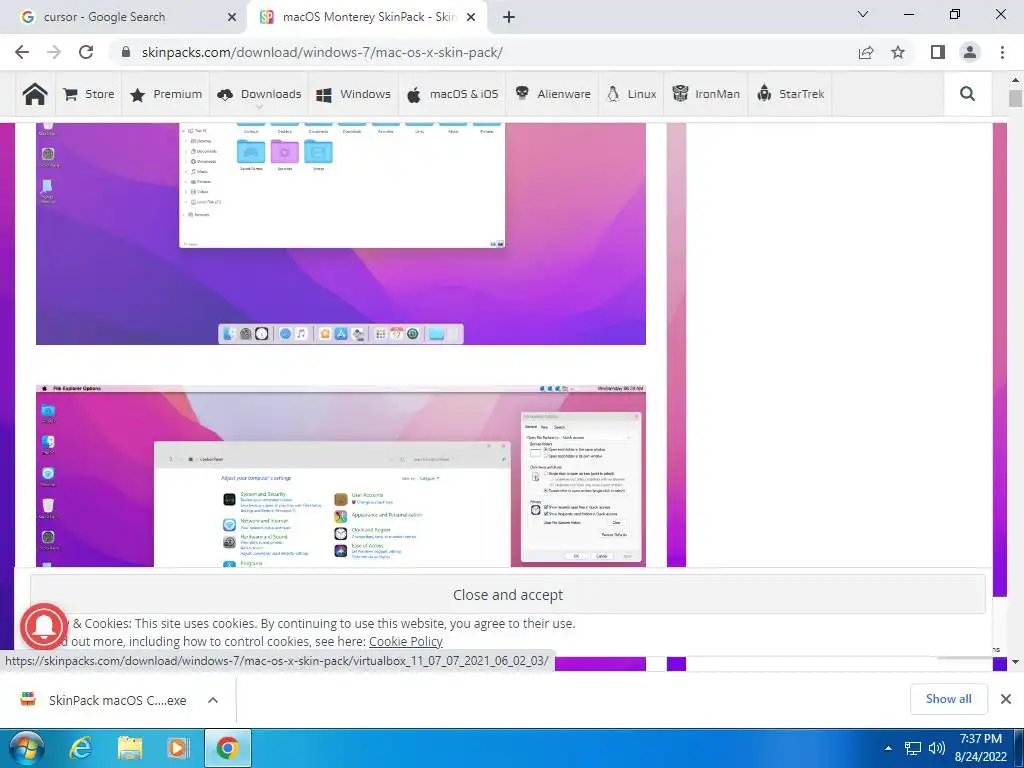Image resolution: width=1024 pixels, height=768 pixels.
Task: Open the SkinPacks home icon
Action: tap(35, 94)
